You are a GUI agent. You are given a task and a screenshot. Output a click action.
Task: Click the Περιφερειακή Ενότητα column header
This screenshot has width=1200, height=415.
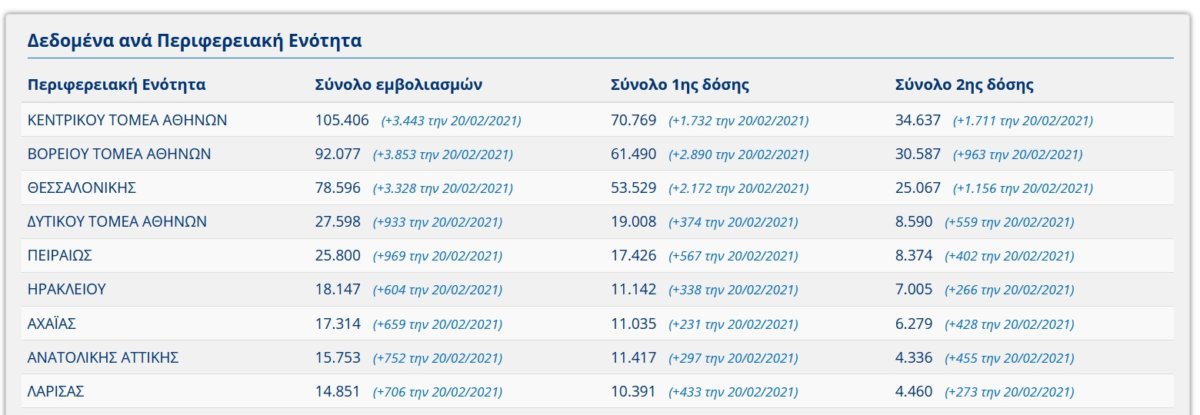pos(117,85)
